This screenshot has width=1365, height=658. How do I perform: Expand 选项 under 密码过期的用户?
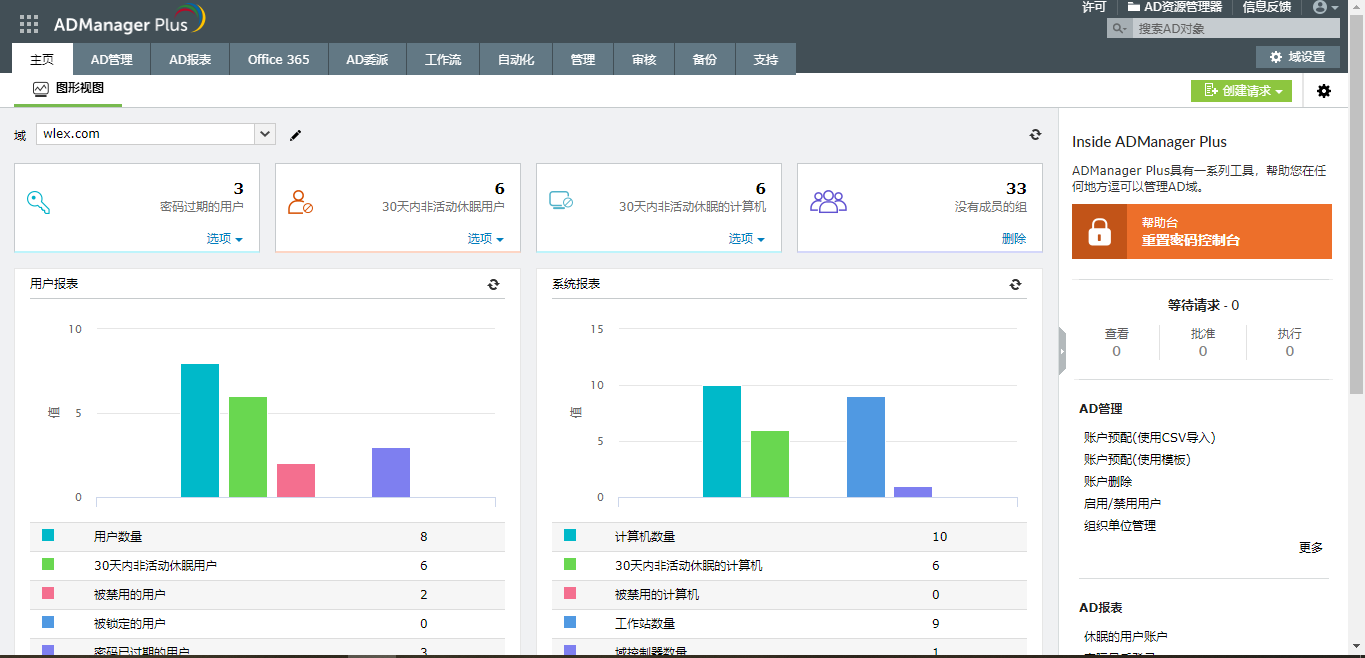tap(225, 239)
